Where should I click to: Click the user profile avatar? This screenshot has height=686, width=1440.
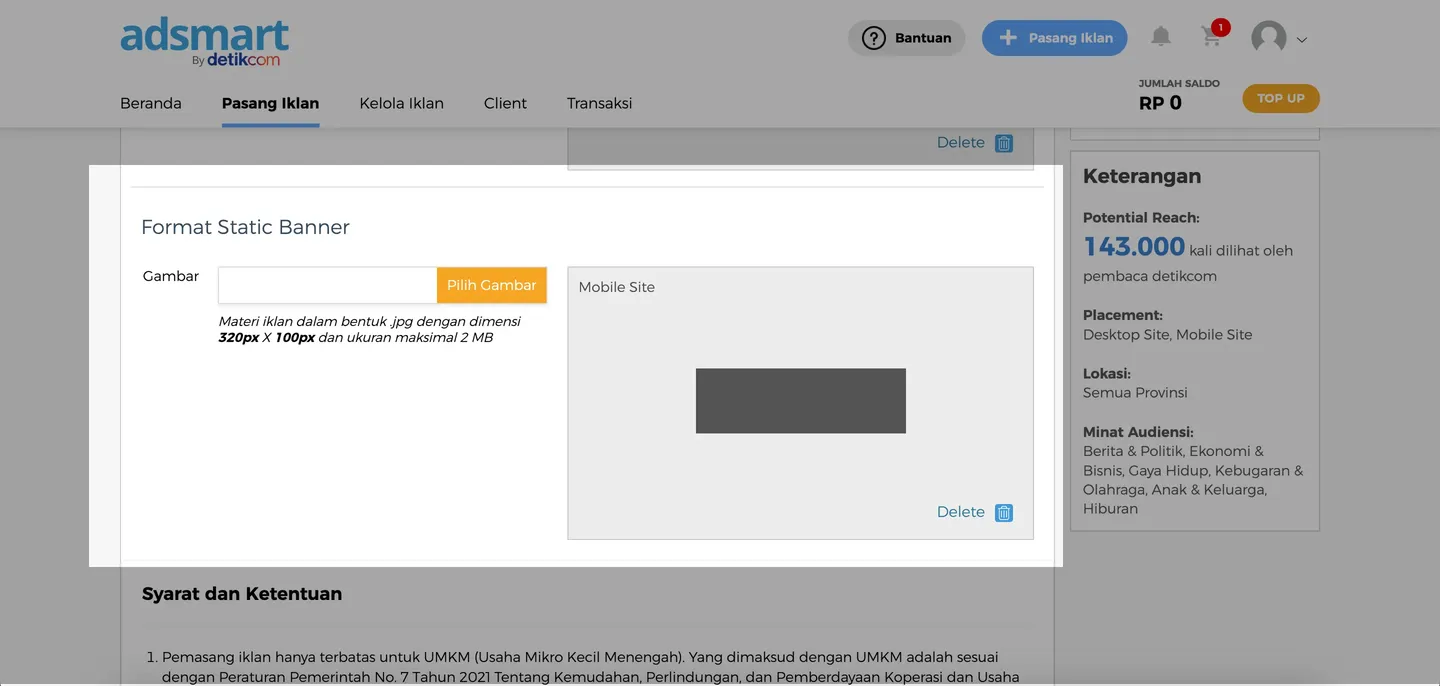pos(1269,38)
